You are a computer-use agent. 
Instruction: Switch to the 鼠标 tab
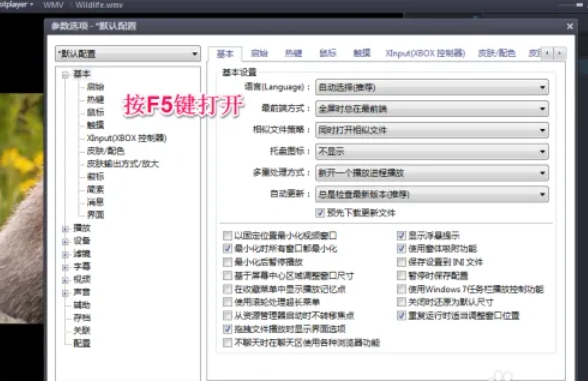click(x=327, y=53)
